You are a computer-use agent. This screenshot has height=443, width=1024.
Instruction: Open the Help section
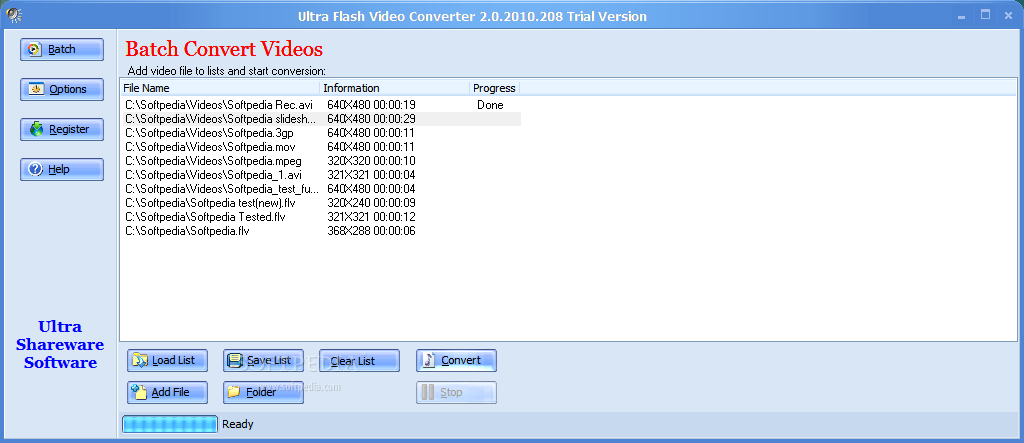[62, 169]
